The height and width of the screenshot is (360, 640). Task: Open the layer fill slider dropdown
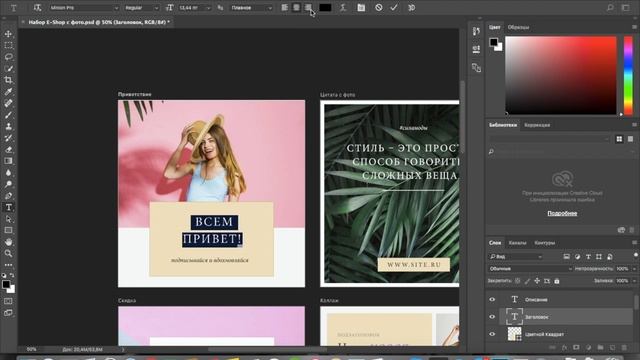pos(634,281)
